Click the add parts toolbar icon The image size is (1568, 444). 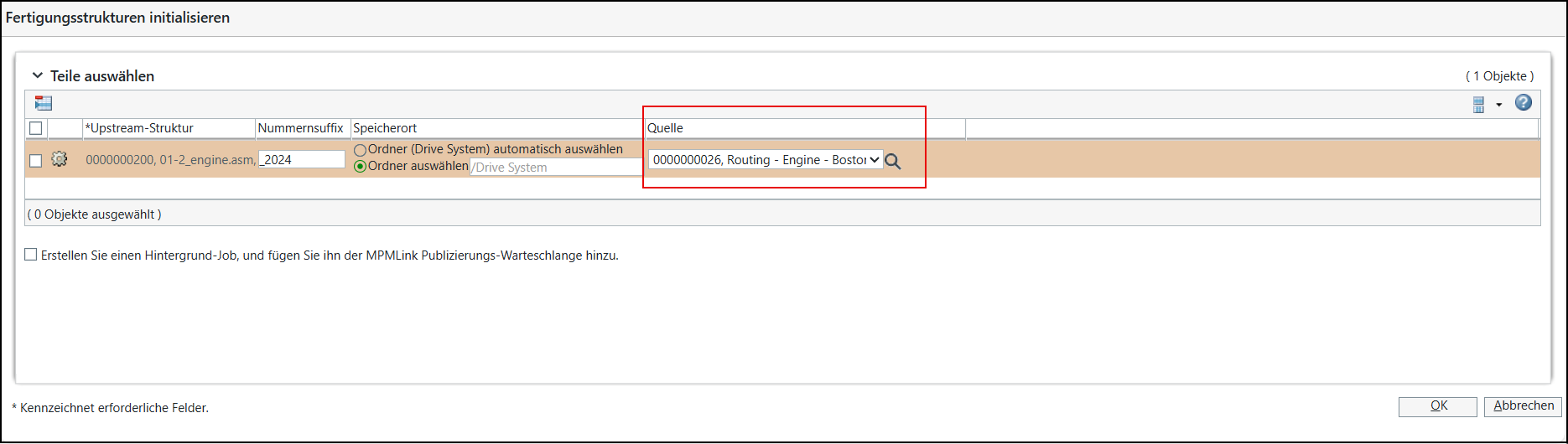(44, 103)
